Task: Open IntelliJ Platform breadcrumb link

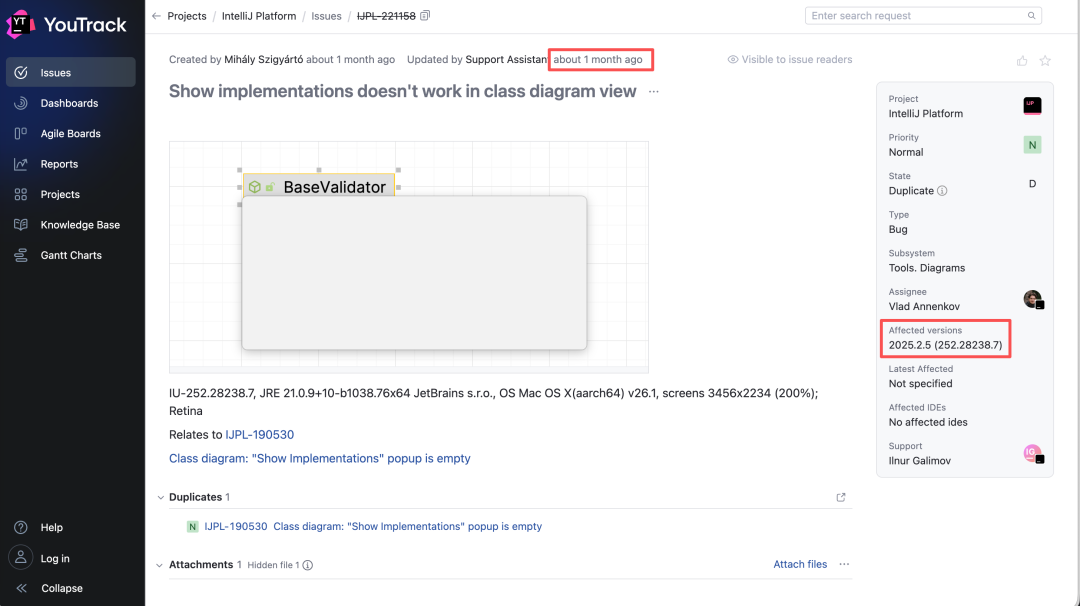Action: (259, 16)
